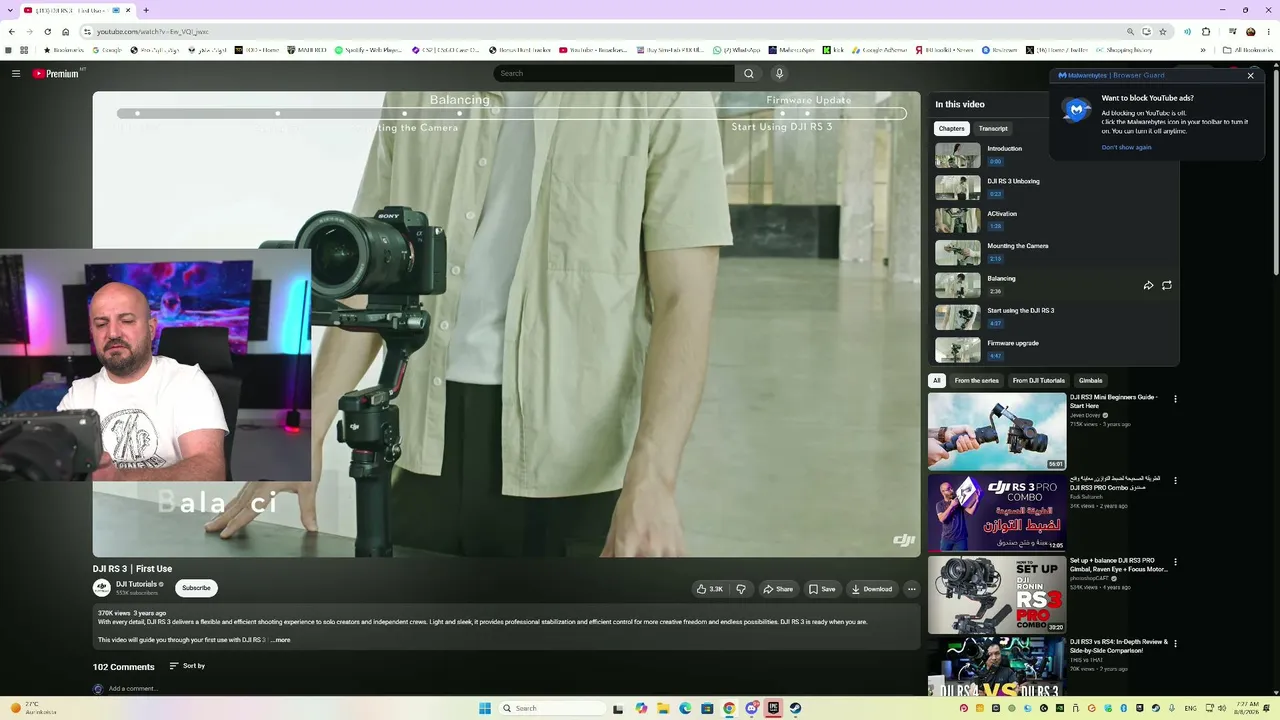
Task: Select the From the series filter chip
Action: tap(976, 380)
